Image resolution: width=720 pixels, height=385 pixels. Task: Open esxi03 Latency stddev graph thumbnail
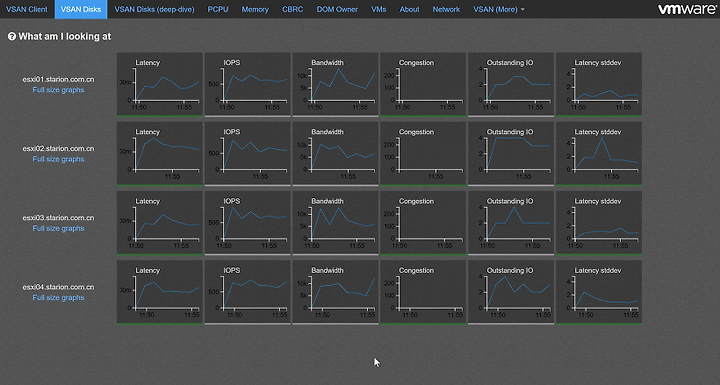tap(599, 223)
